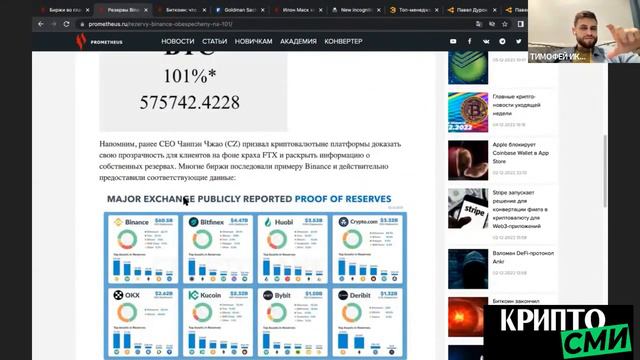Click the eye-crossed tracking icon in address bar
640x360 pixels.
(492, 24)
